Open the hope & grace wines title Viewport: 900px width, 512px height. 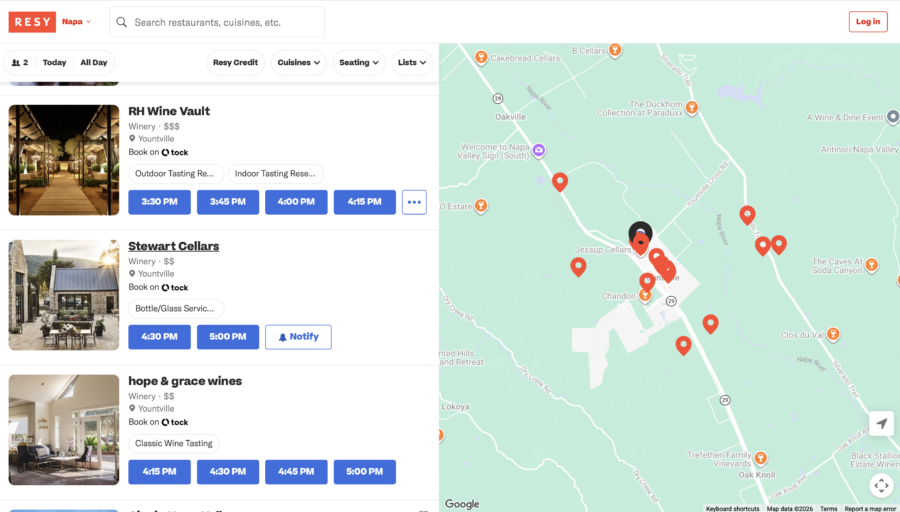tap(185, 381)
